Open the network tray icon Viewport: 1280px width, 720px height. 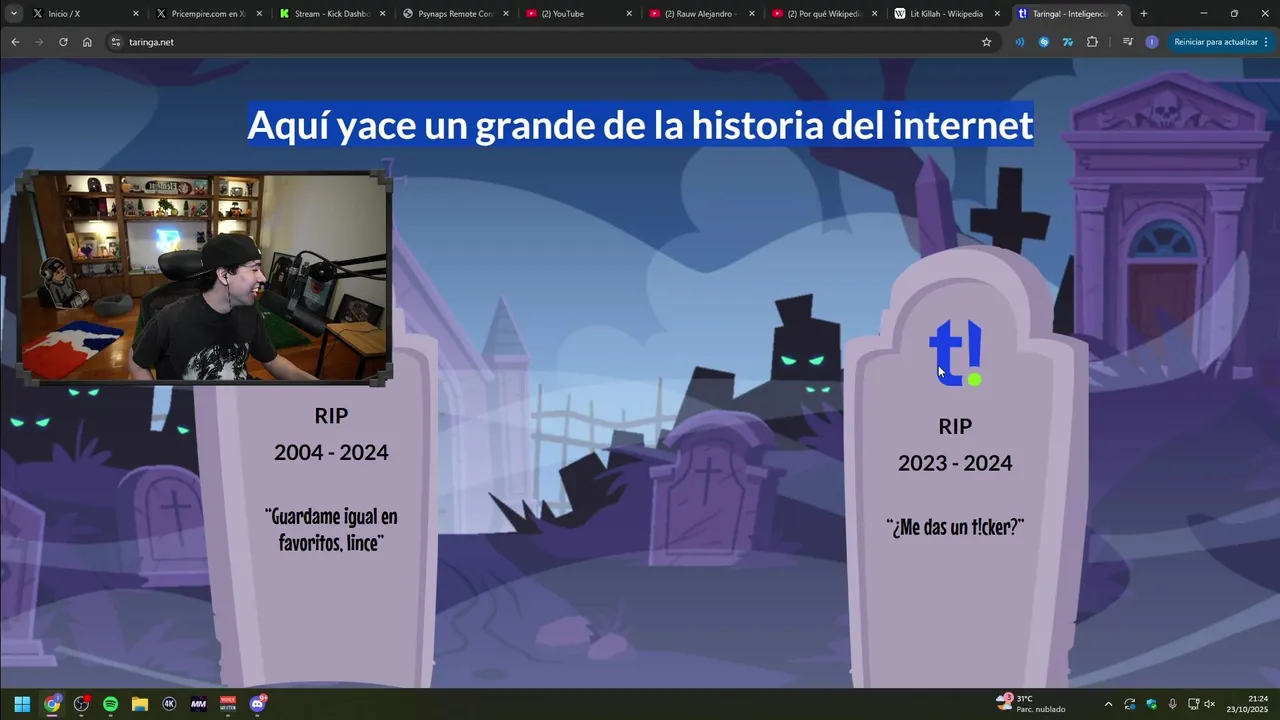(1193, 704)
